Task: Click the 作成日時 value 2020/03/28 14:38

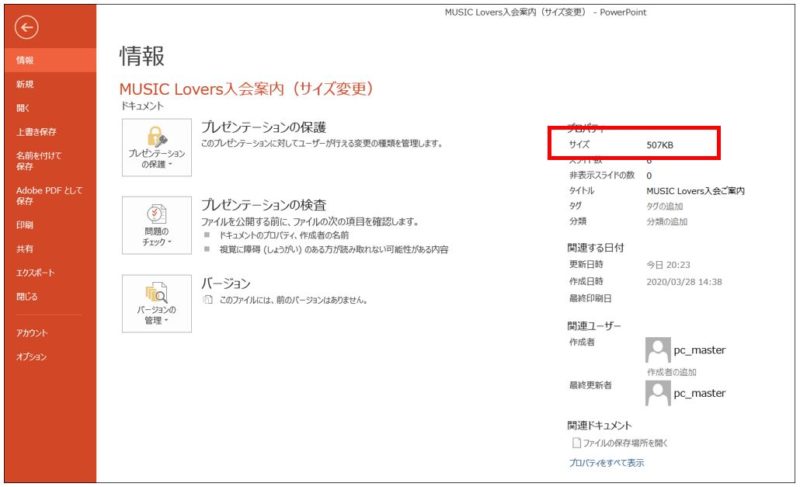Action: point(684,282)
